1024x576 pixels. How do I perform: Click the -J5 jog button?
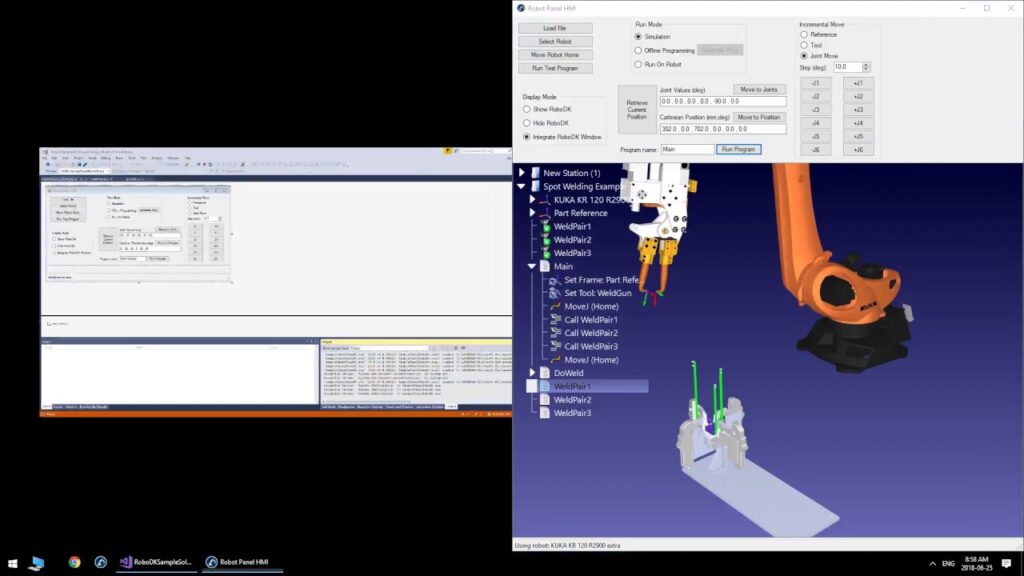pyautogui.click(x=816, y=136)
